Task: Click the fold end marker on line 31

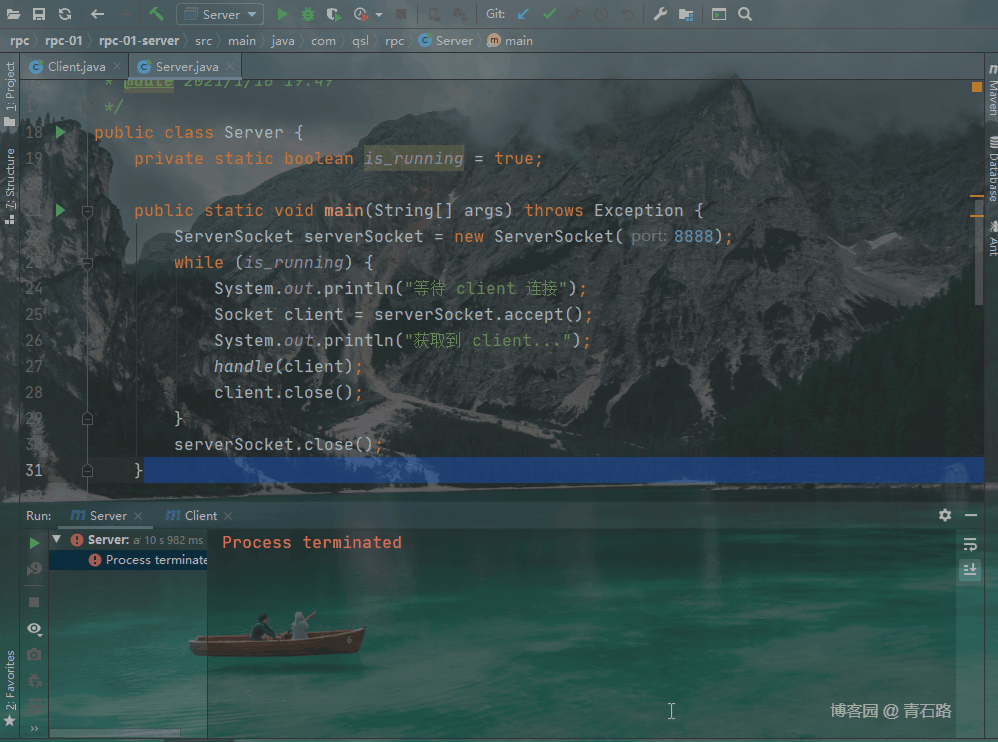Action: (88, 471)
